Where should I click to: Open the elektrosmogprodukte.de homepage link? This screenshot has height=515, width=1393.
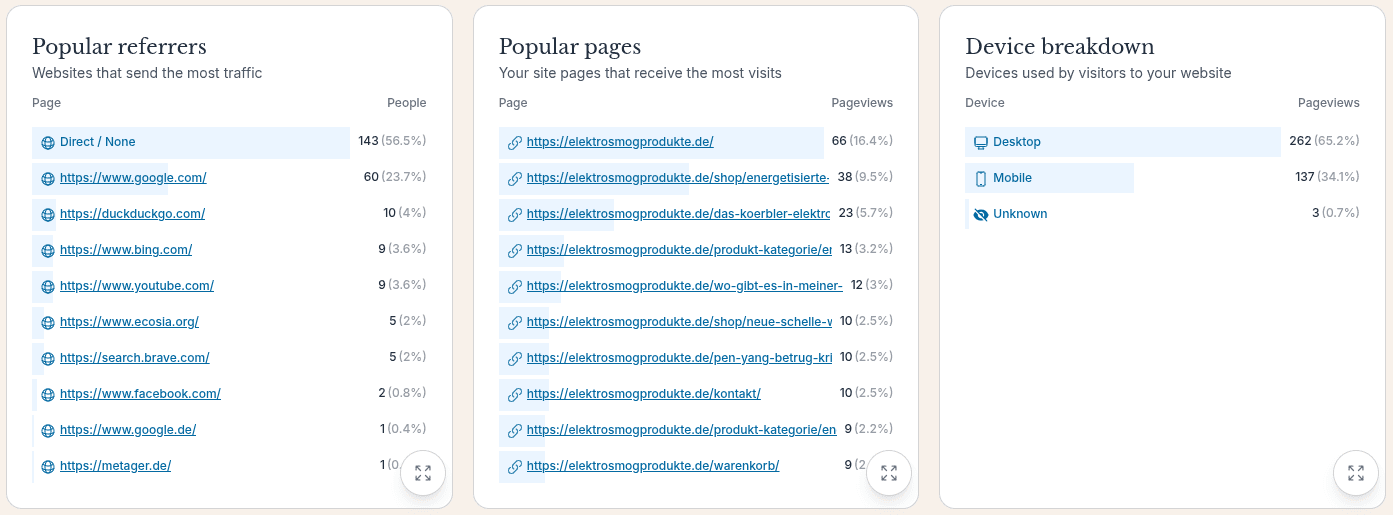point(620,142)
